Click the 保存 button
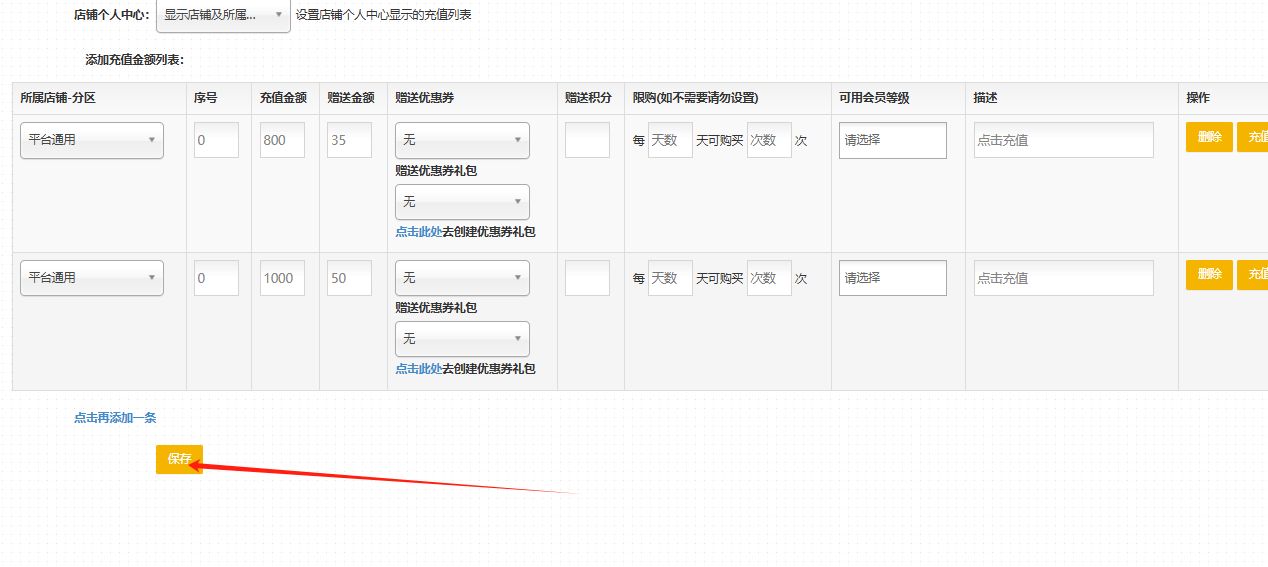Screen dimensions: 1268x567 coord(179,459)
